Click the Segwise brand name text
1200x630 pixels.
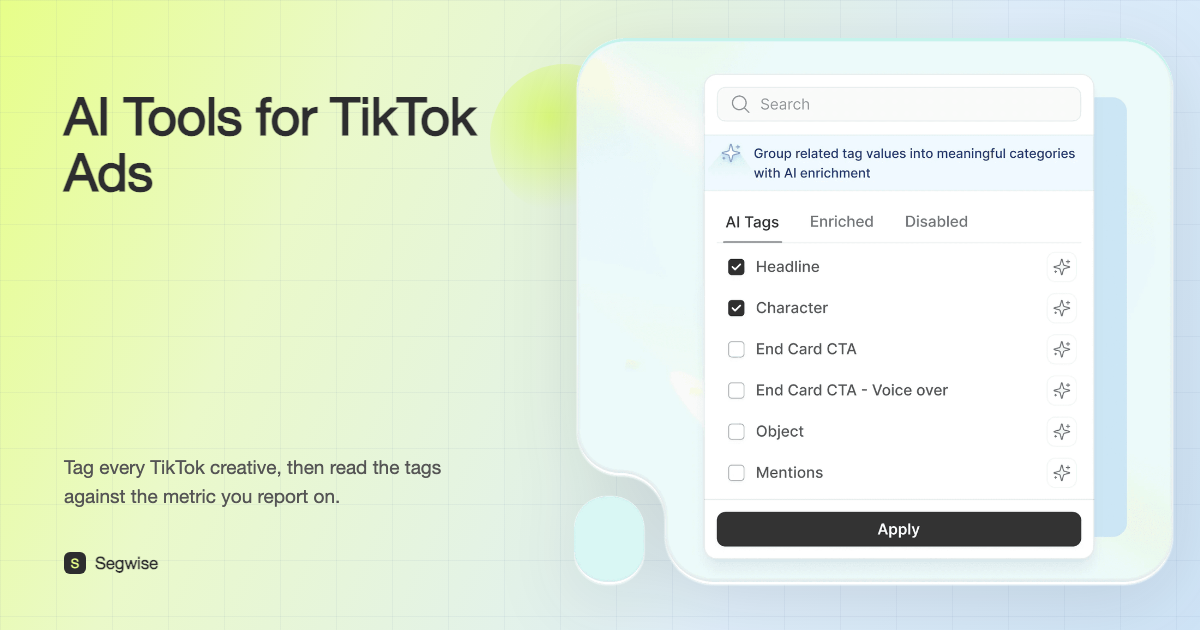pos(126,563)
